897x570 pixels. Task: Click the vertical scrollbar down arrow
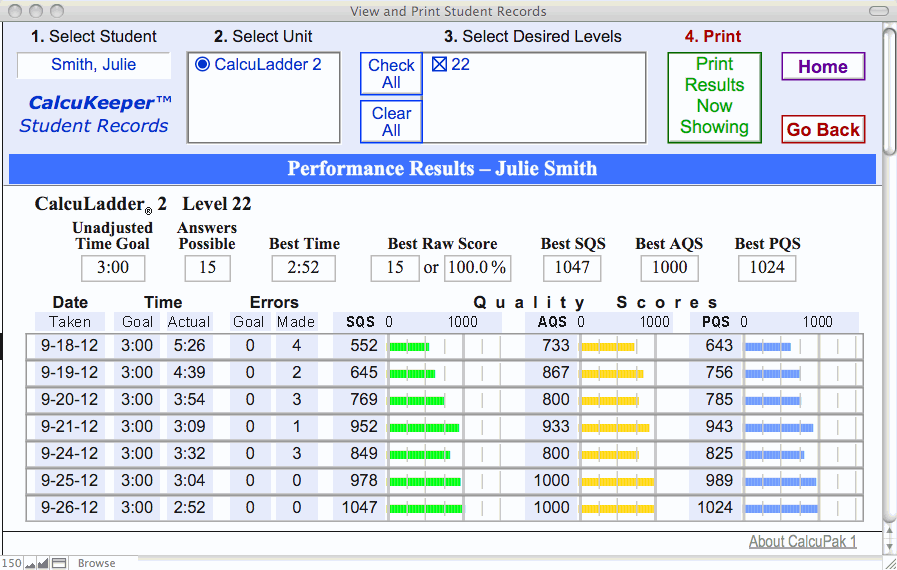[890, 547]
